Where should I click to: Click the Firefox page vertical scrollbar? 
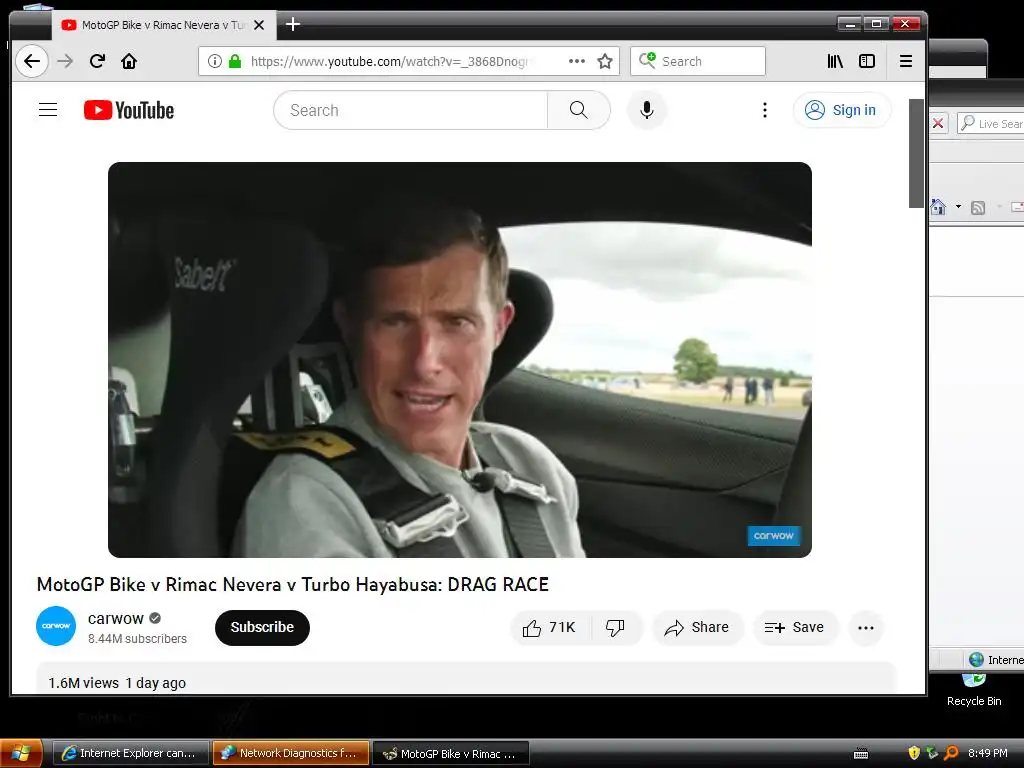coord(916,154)
